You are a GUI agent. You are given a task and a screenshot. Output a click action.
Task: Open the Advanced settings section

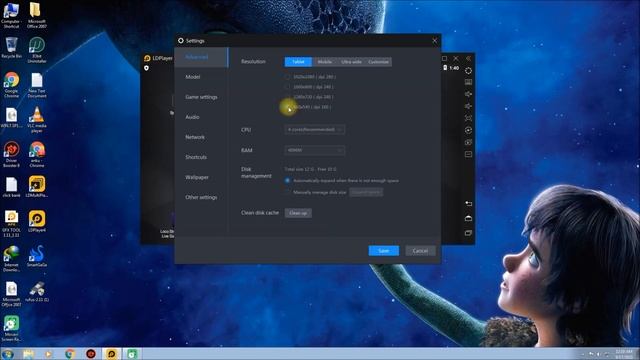pos(202,57)
